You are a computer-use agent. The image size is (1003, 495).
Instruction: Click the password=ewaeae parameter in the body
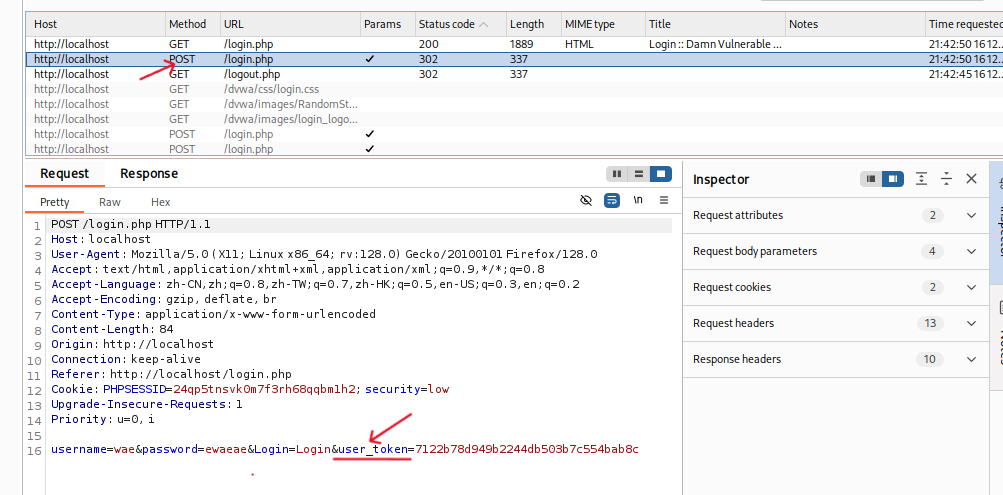point(194,449)
